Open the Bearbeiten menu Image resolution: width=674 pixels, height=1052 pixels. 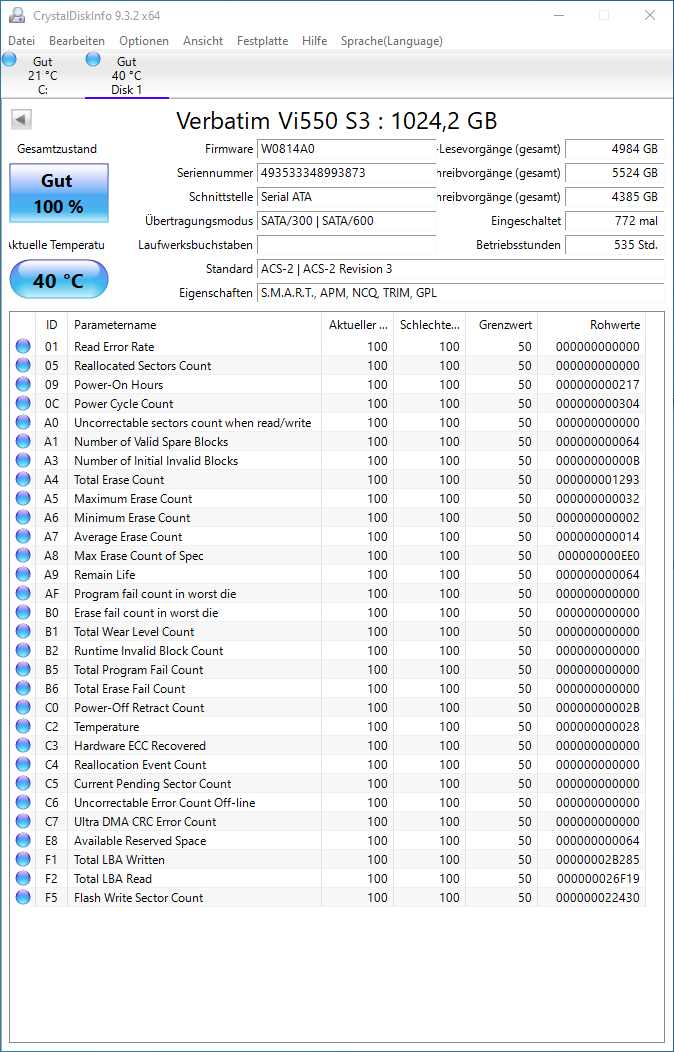pos(77,41)
